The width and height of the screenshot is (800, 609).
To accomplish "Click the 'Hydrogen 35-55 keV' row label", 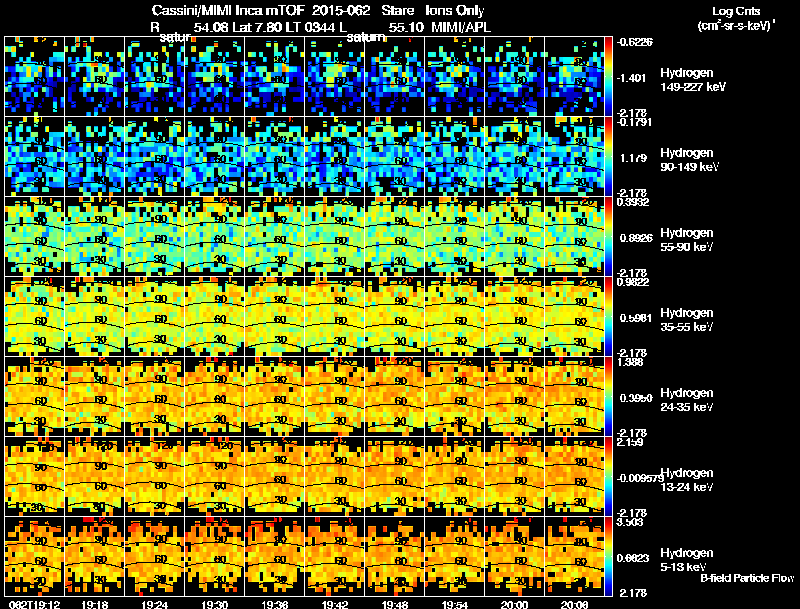I will (x=687, y=320).
